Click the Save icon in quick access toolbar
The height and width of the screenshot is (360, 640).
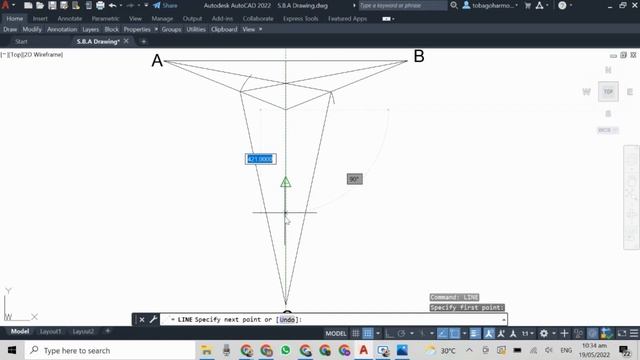52,5
